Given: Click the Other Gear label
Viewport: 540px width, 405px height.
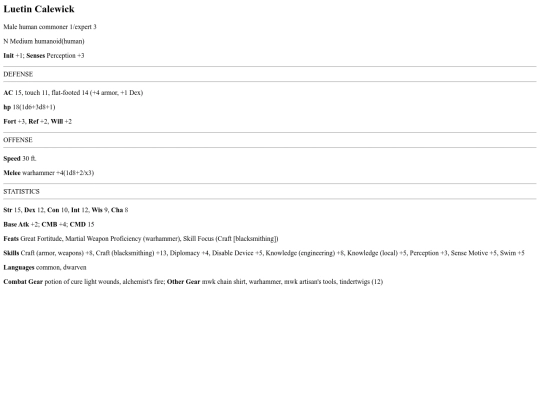Looking at the screenshot, I should click(183, 282).
